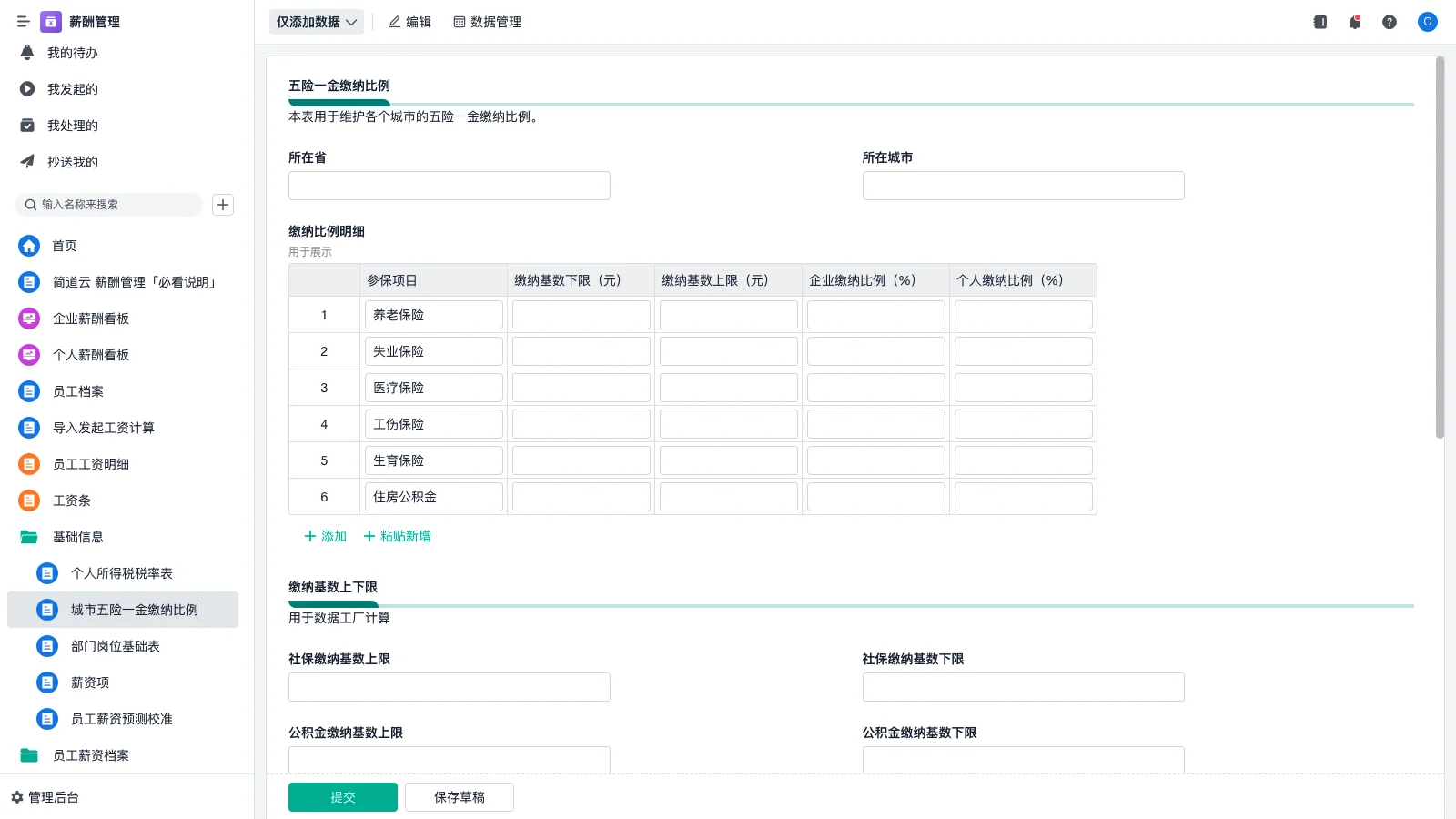
Task: Click the blue user avatar
Action: point(1427,22)
